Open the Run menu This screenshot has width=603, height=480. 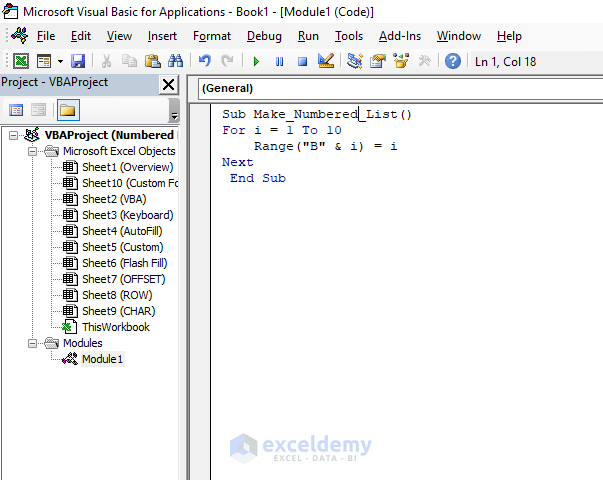point(308,36)
